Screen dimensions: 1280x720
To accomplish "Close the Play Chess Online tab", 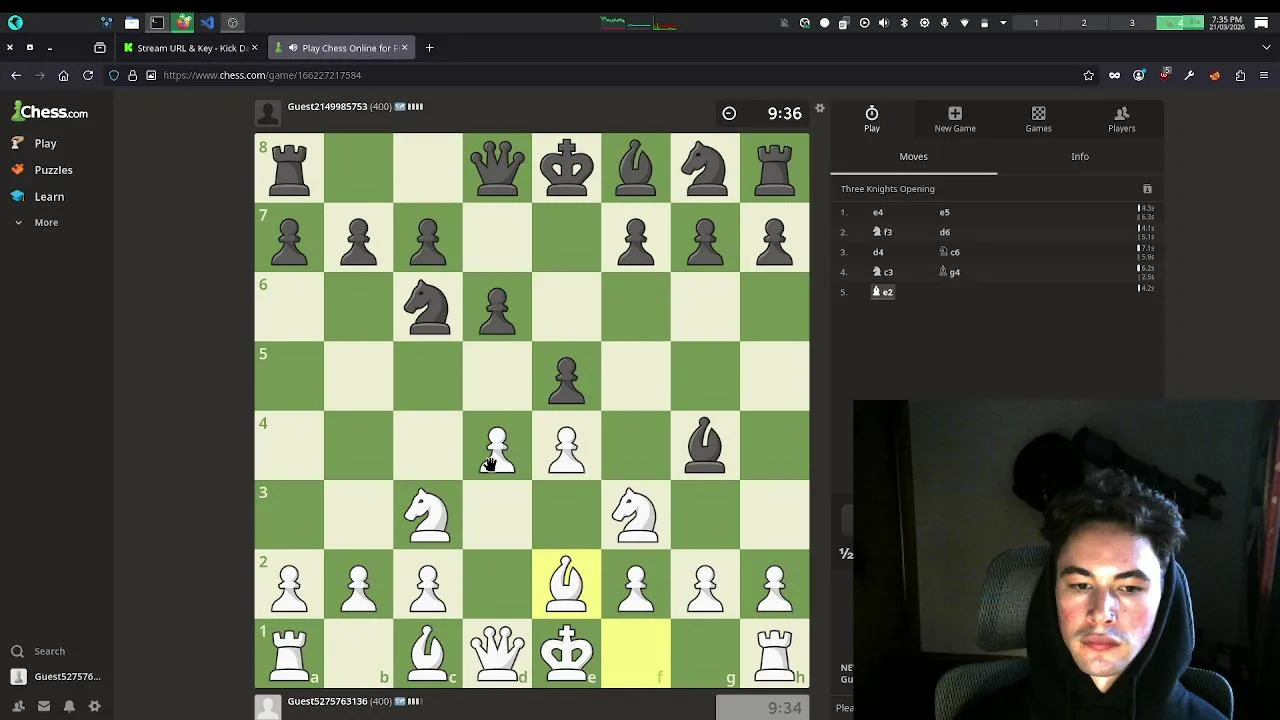I will [x=404, y=47].
